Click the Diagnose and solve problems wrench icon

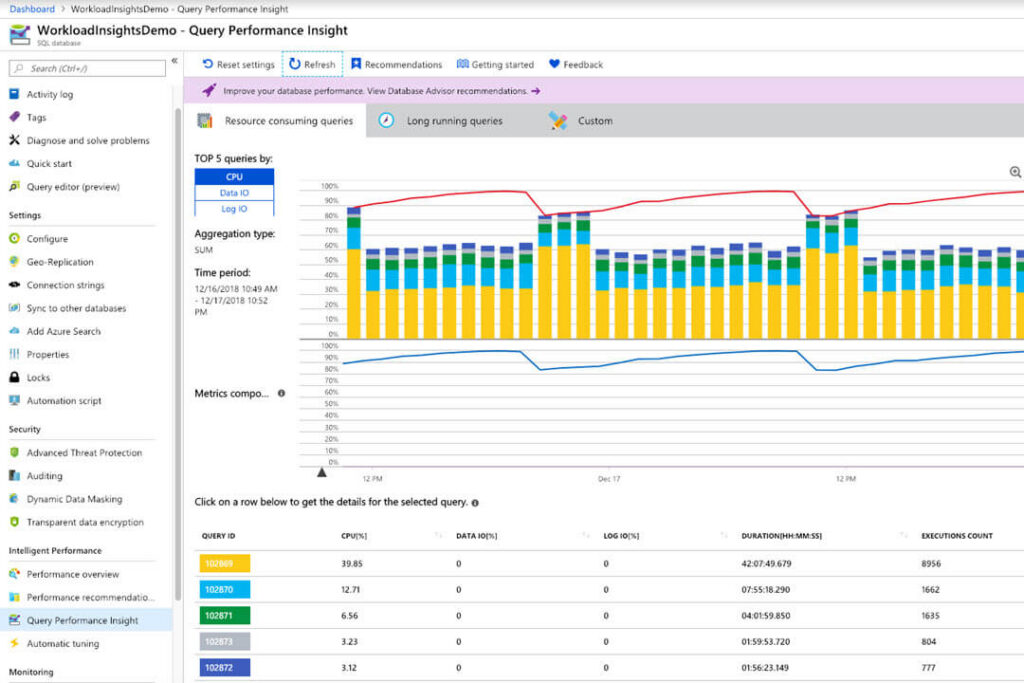14,140
